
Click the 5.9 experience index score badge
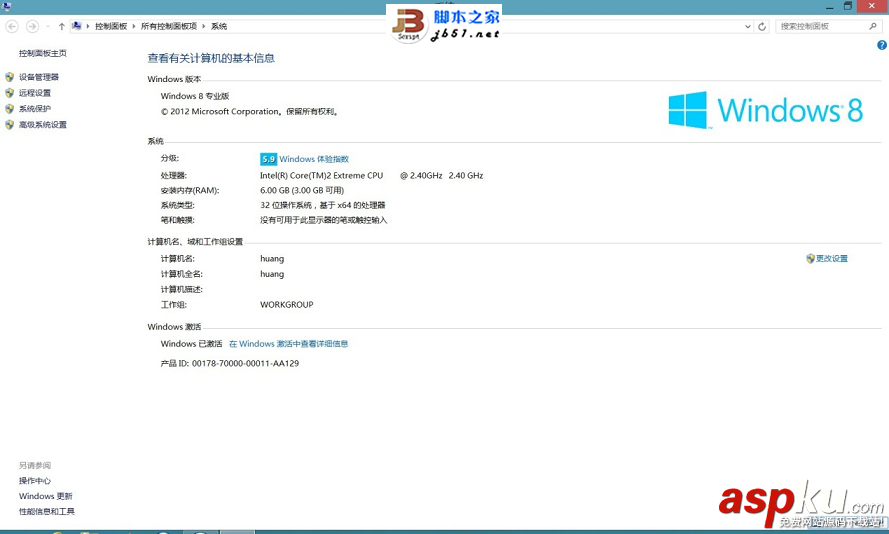point(268,159)
